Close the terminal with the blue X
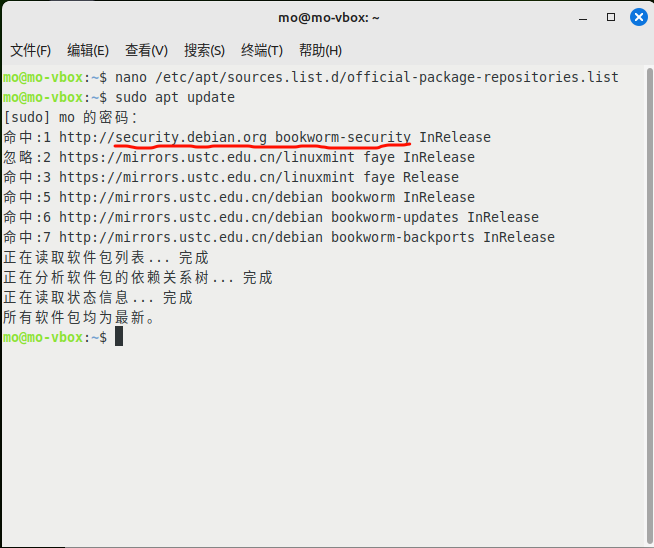Screen dimensions: 654x548 (x=639, y=17)
